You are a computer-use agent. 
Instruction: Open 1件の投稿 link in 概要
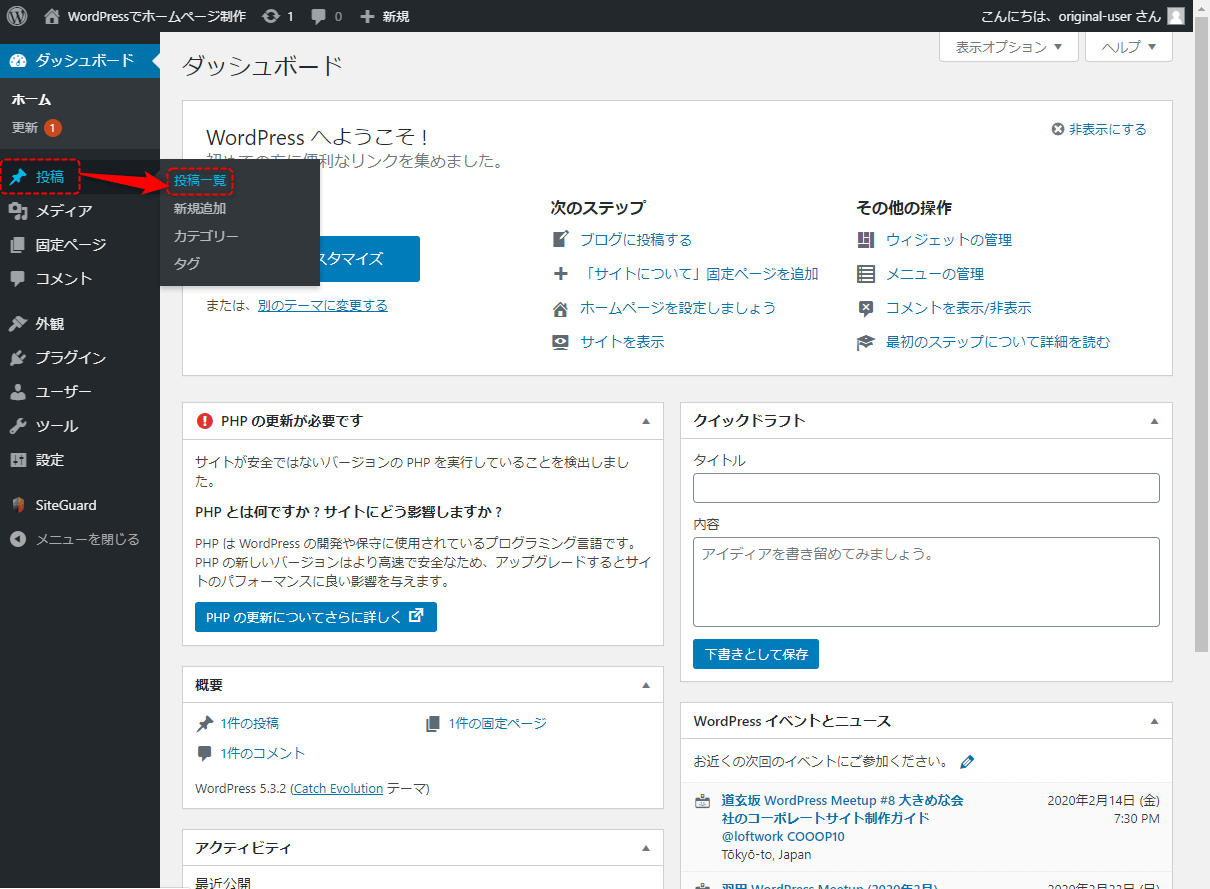coord(250,723)
